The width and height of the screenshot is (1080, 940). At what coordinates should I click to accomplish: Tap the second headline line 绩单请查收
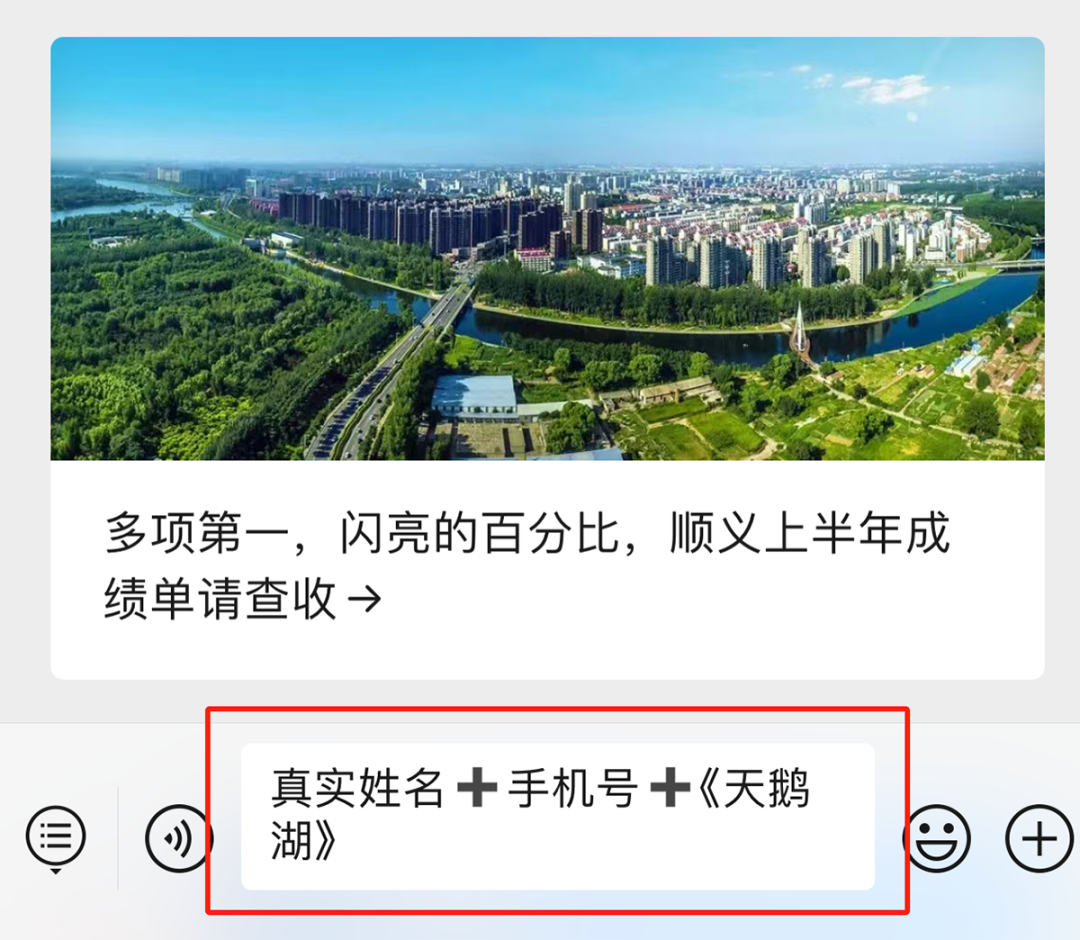point(220,599)
